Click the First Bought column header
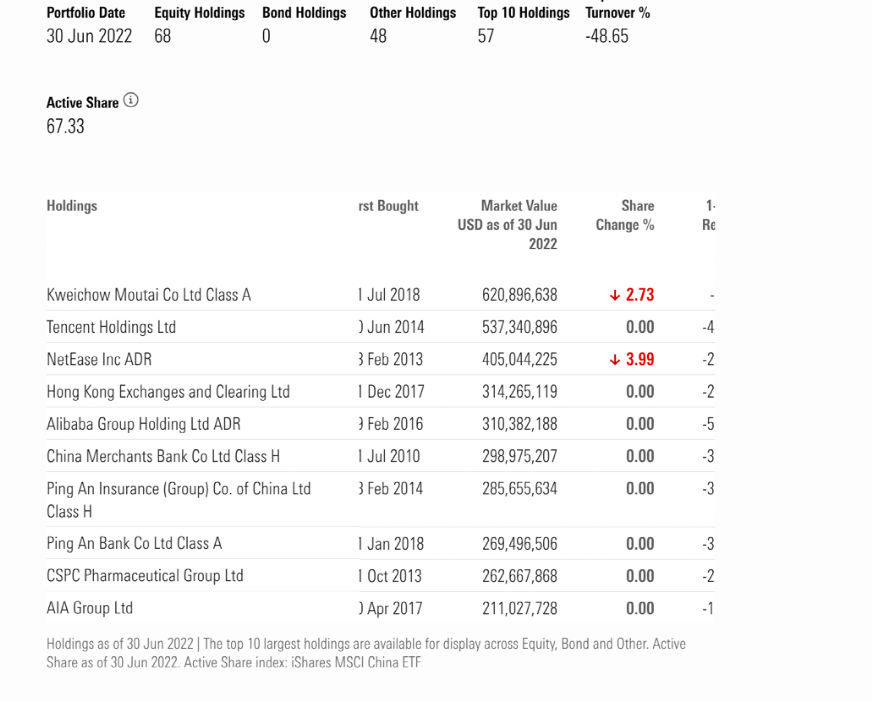Image resolution: width=872 pixels, height=702 pixels. pyautogui.click(x=389, y=206)
